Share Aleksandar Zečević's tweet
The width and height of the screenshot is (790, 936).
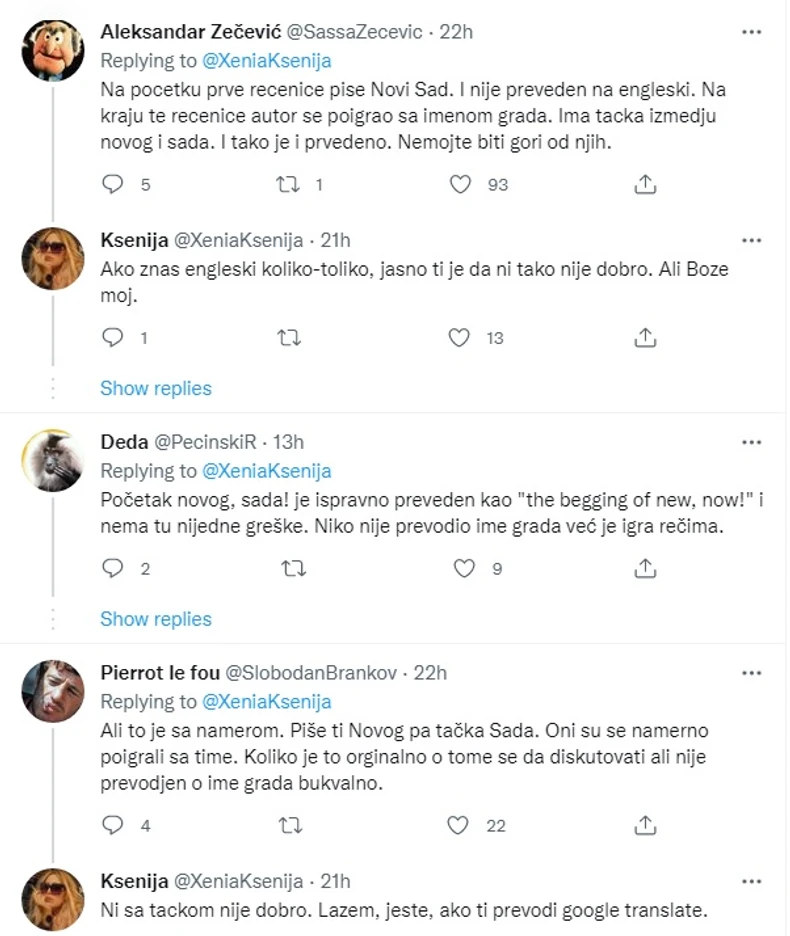[646, 184]
